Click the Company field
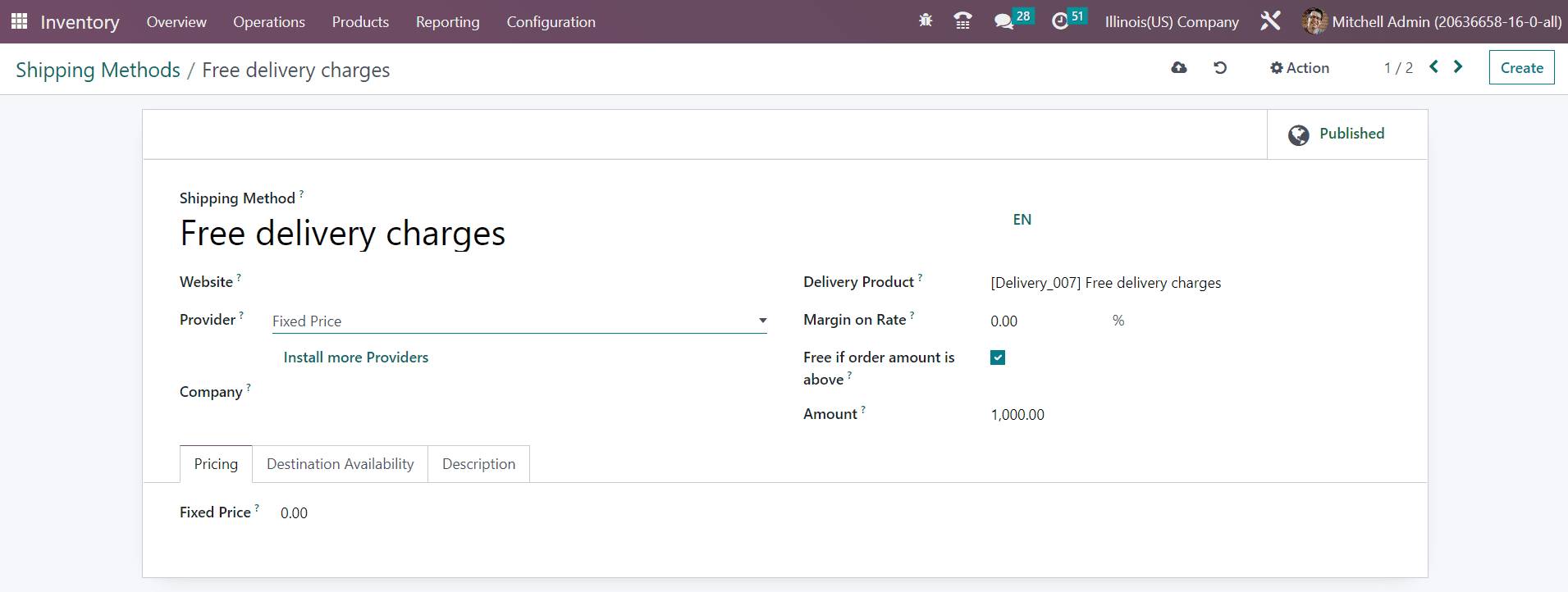 pos(519,393)
